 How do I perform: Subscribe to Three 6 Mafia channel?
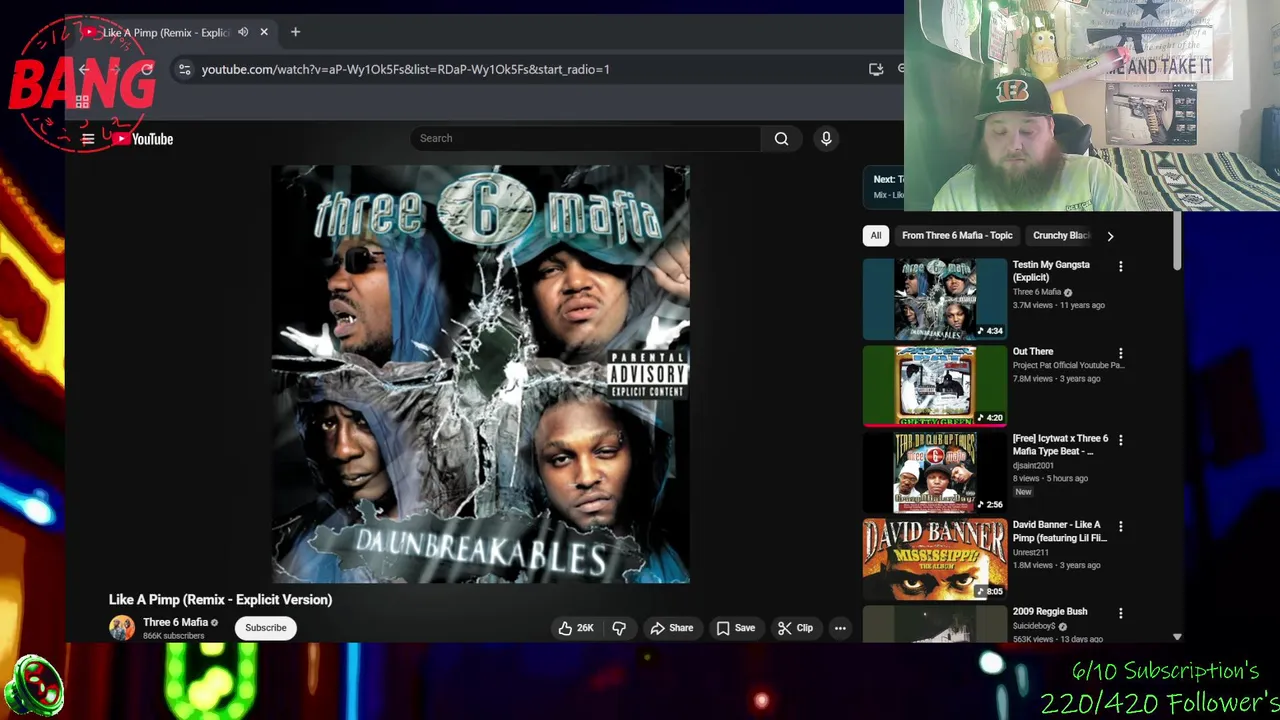pos(266,628)
